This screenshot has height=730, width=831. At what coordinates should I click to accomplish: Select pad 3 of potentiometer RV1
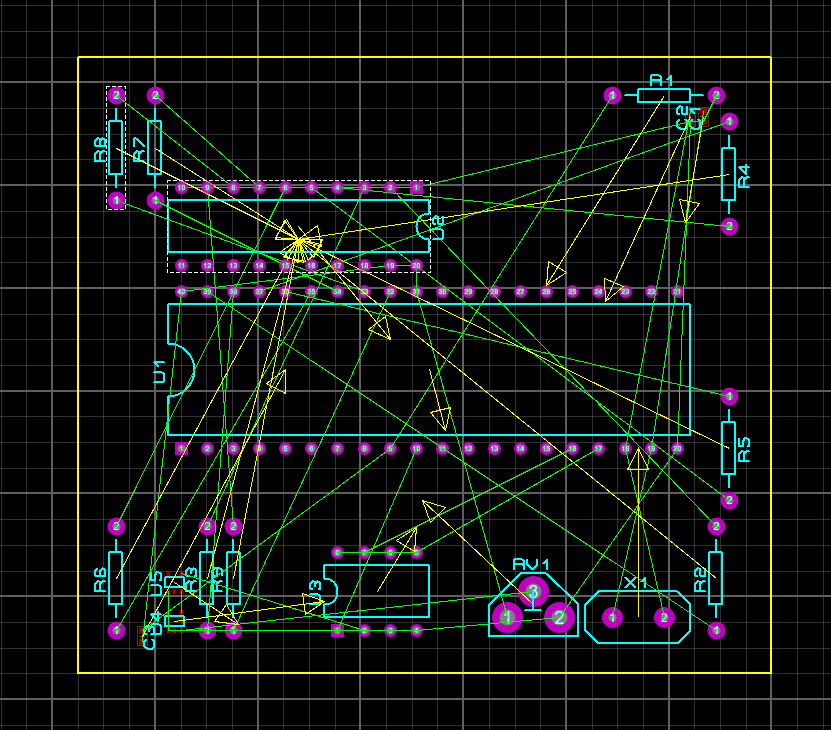534,591
